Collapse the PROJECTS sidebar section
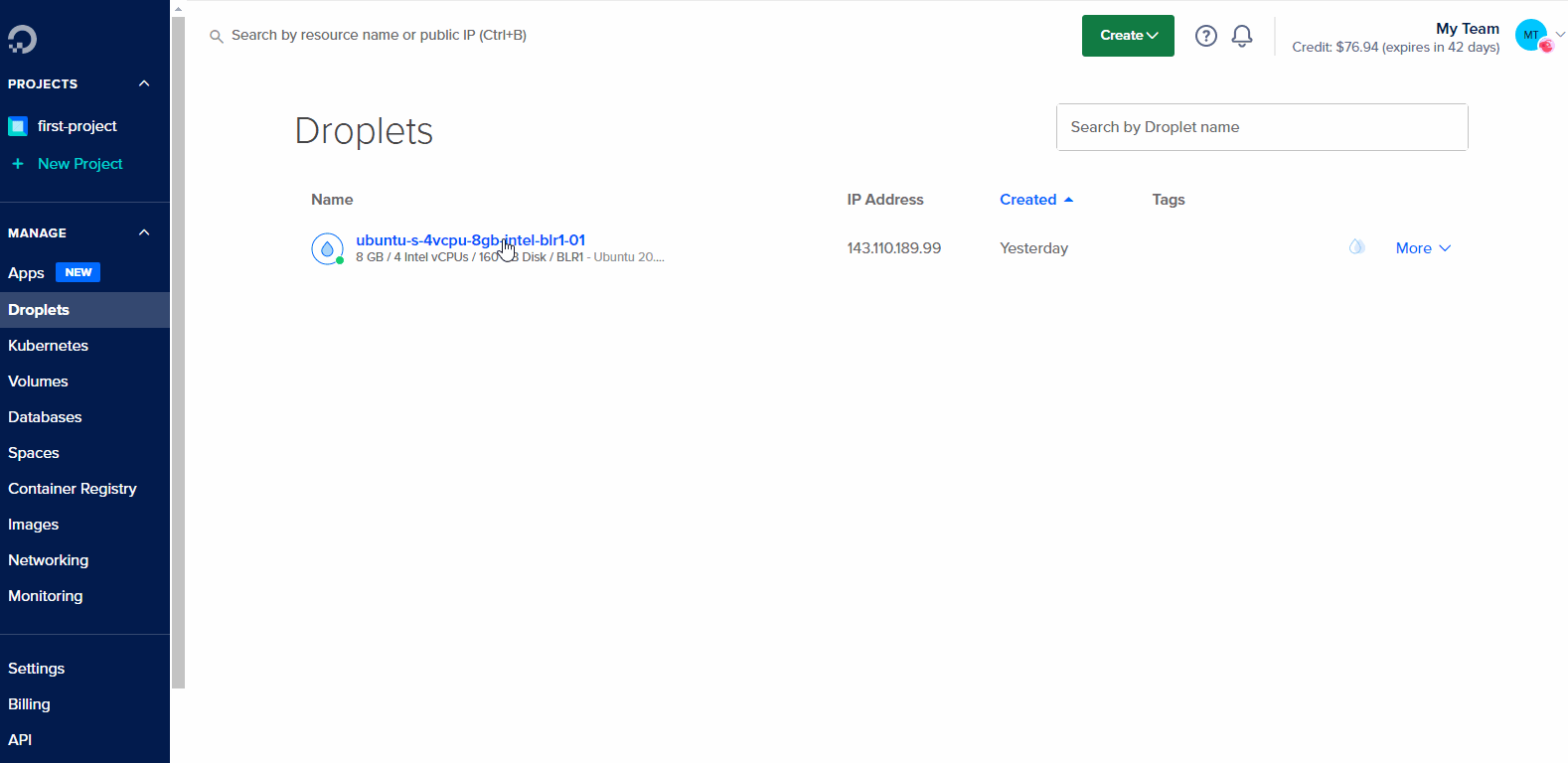Screen dimensions: 1568x763 pyautogui.click(x=144, y=83)
